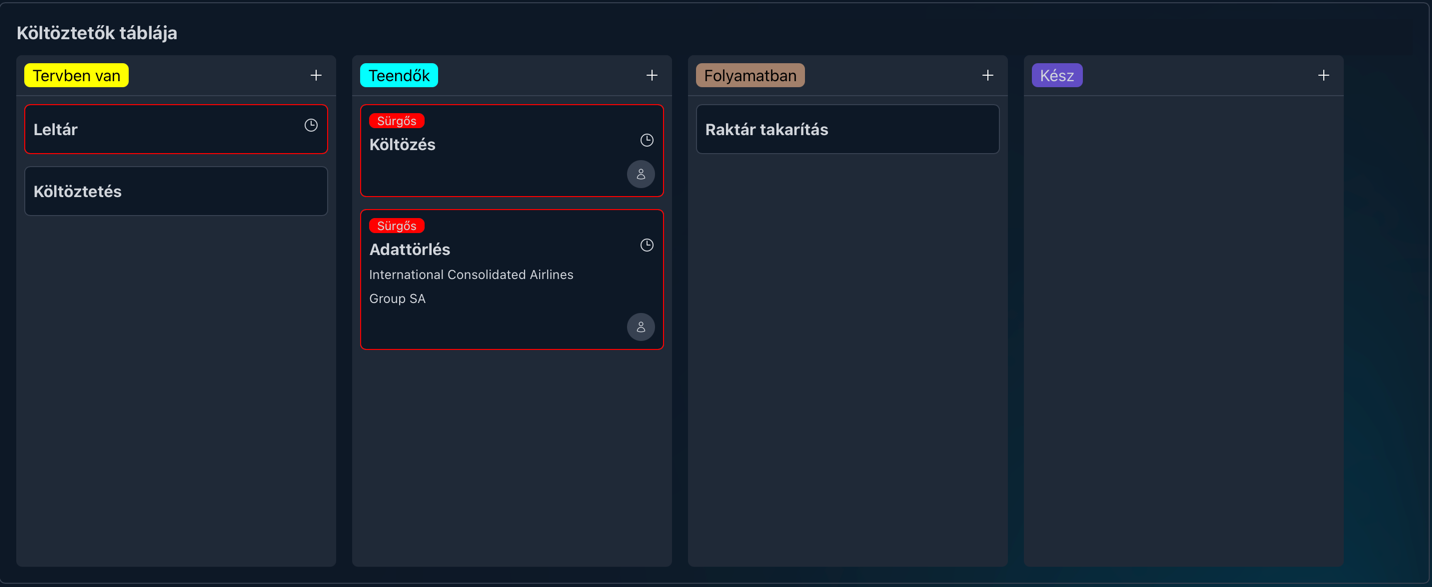Click the plus icon in the Tervben van column

(315, 74)
